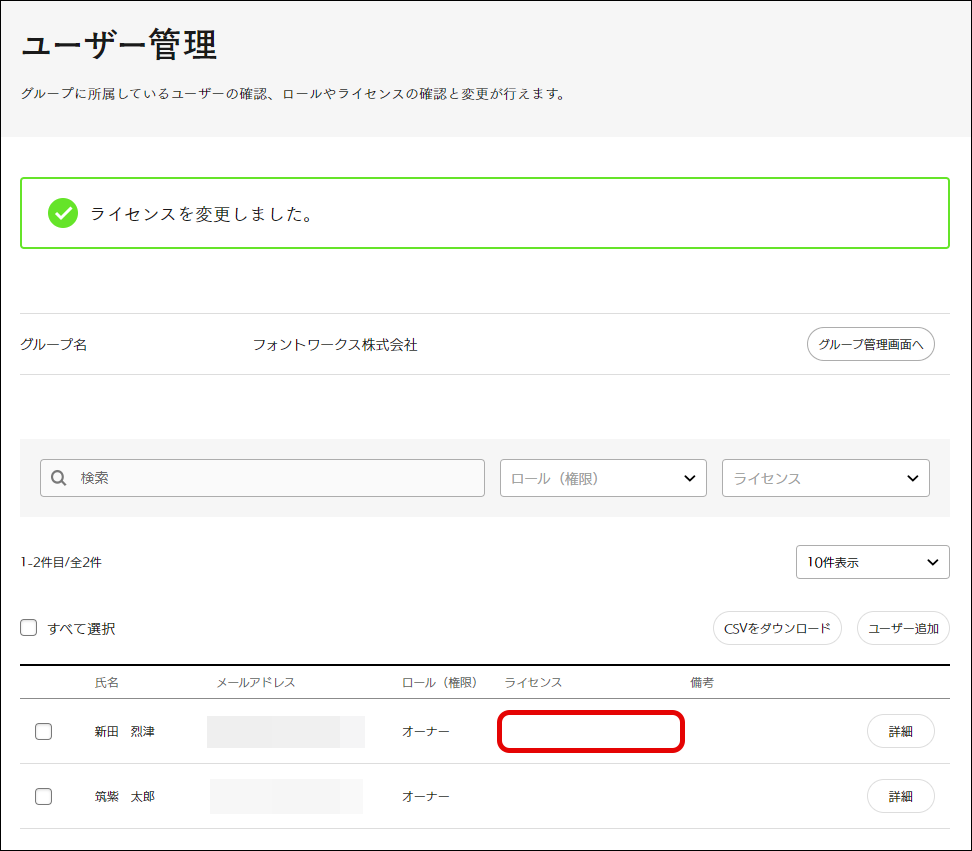Click the ライセンス column header in table
This screenshot has width=972, height=851.
click(x=533, y=682)
